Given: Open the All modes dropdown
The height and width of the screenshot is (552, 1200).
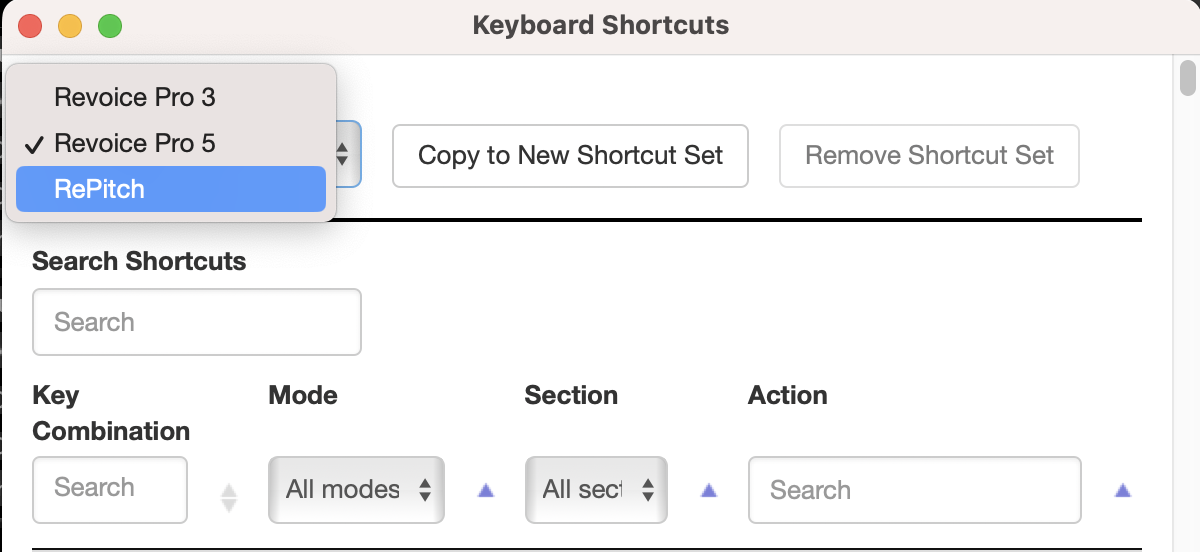Looking at the screenshot, I should (x=356, y=490).
